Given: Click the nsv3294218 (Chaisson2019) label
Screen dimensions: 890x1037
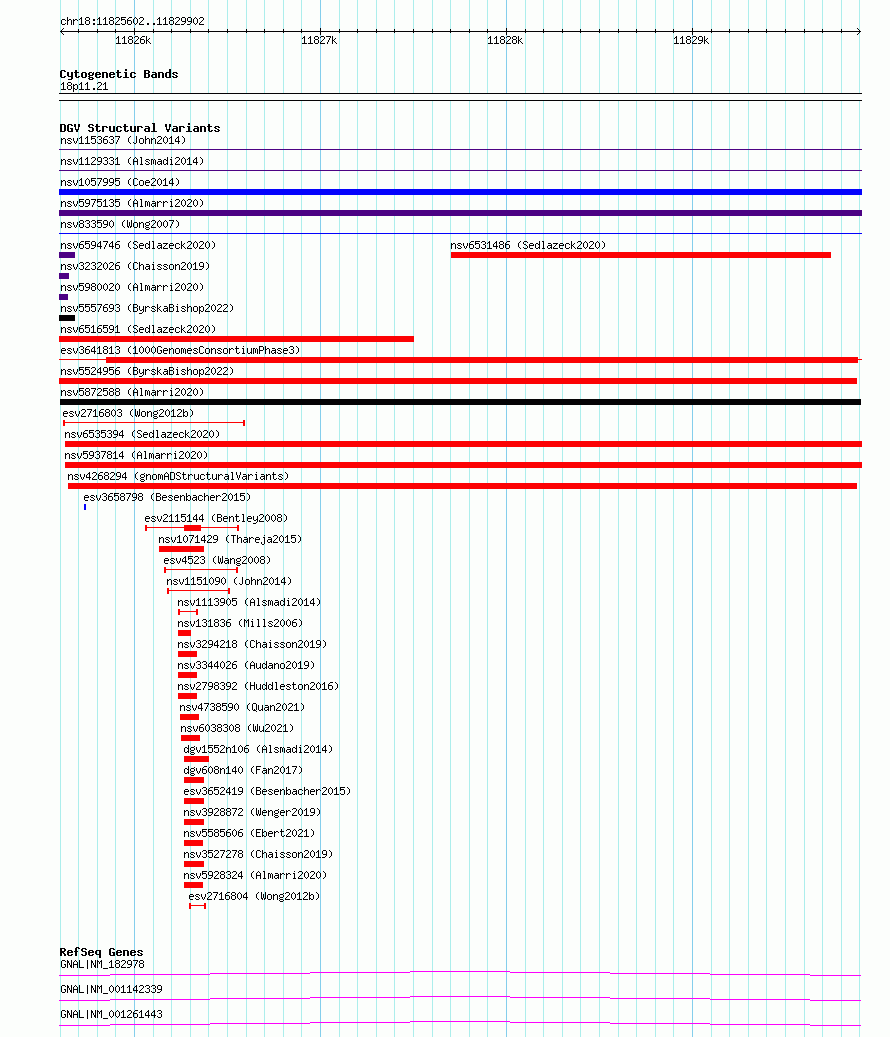Looking at the screenshot, I should 252,644.
